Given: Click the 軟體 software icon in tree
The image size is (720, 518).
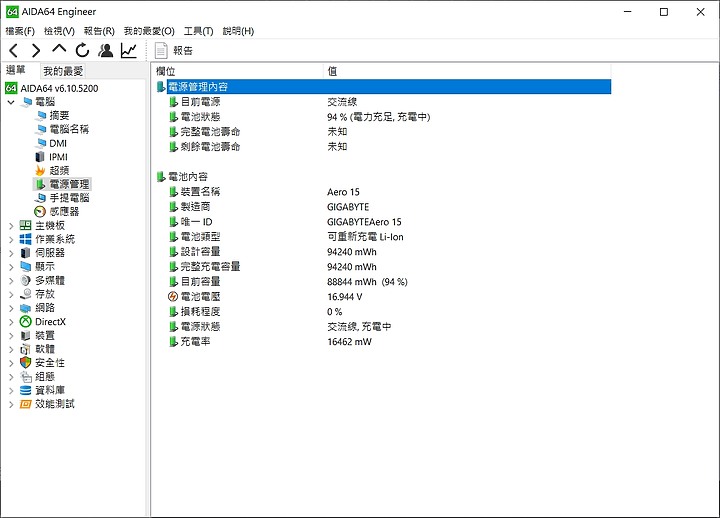Looking at the screenshot, I should (x=26, y=349).
